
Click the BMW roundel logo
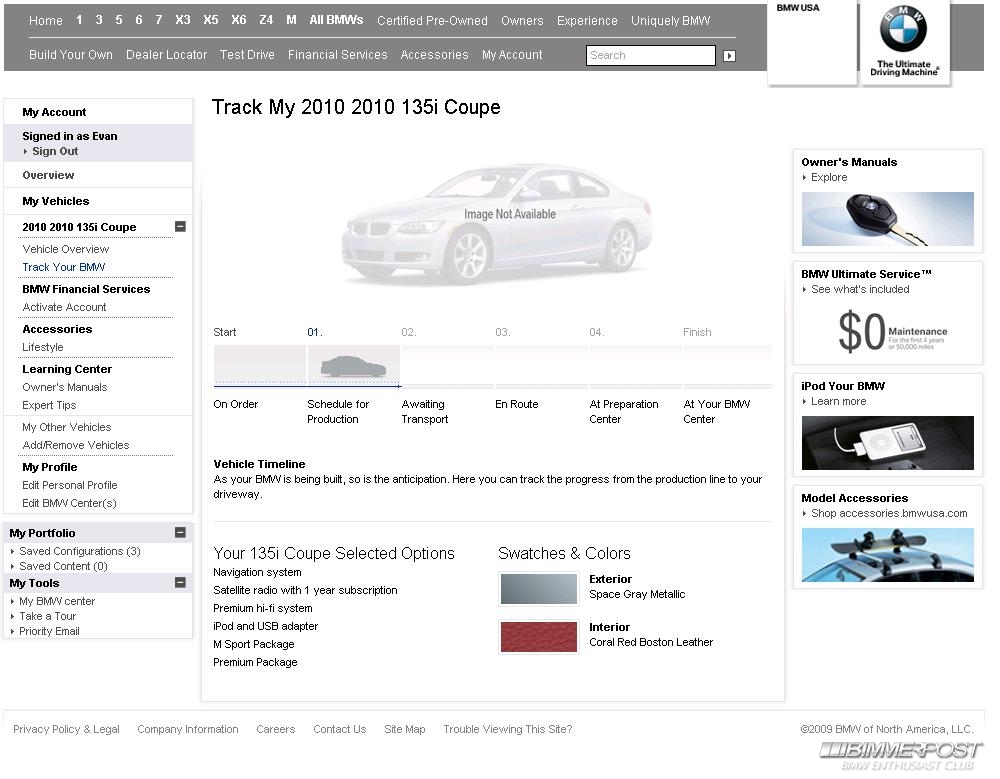903,31
